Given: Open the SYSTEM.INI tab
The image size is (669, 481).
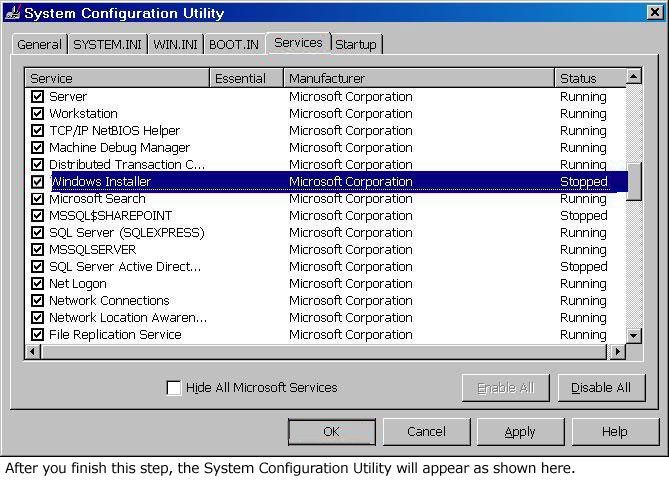Looking at the screenshot, I should [x=108, y=44].
